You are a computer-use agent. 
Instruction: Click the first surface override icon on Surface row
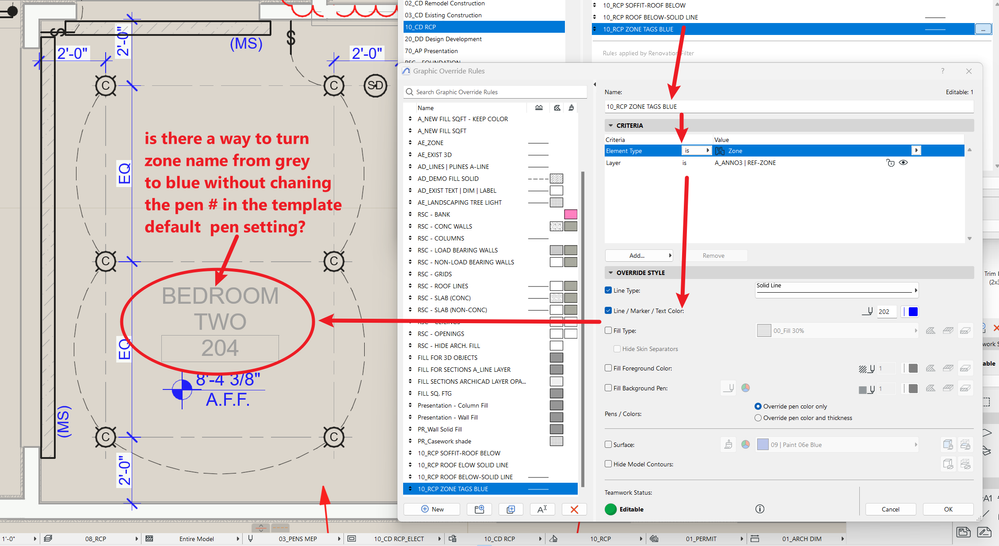pos(948,445)
